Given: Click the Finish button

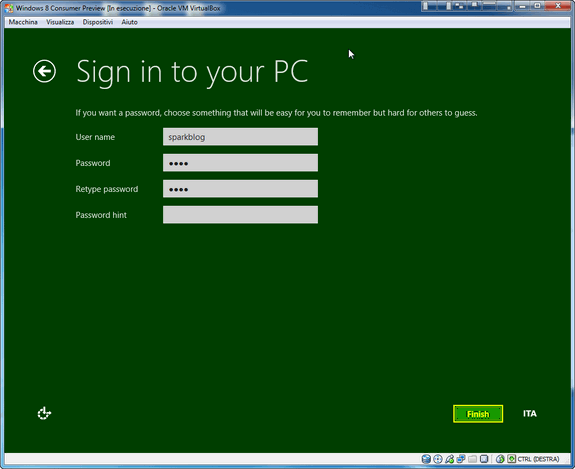Looking at the screenshot, I should (478, 414).
